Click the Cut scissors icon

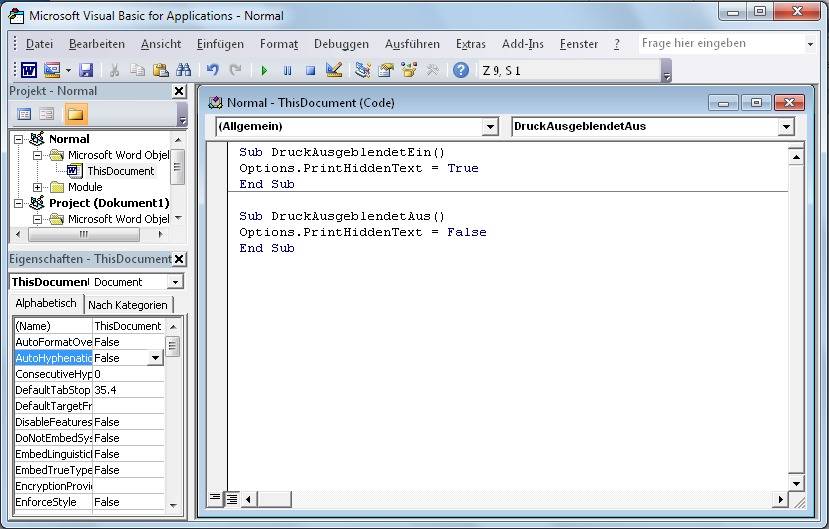(114, 70)
